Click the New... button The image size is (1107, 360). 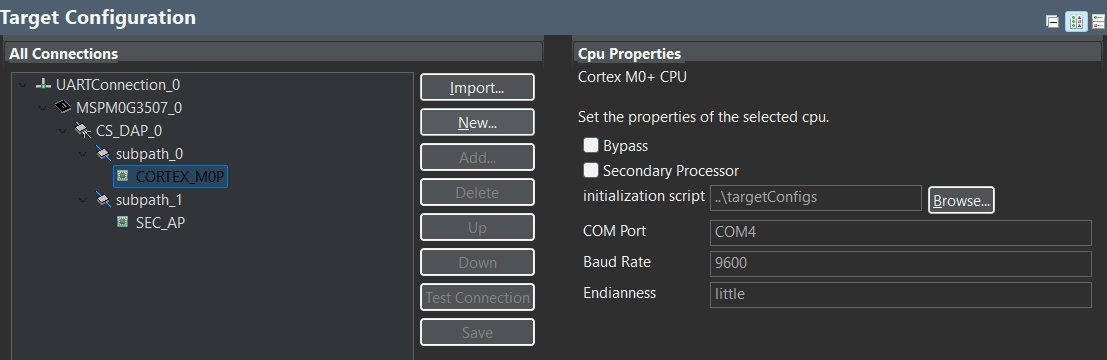(477, 122)
